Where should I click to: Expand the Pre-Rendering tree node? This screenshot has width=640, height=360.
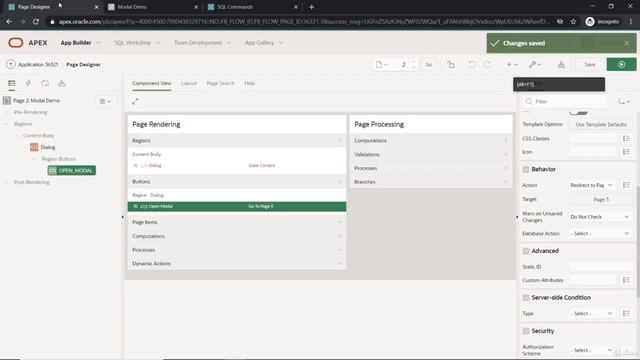(6, 112)
